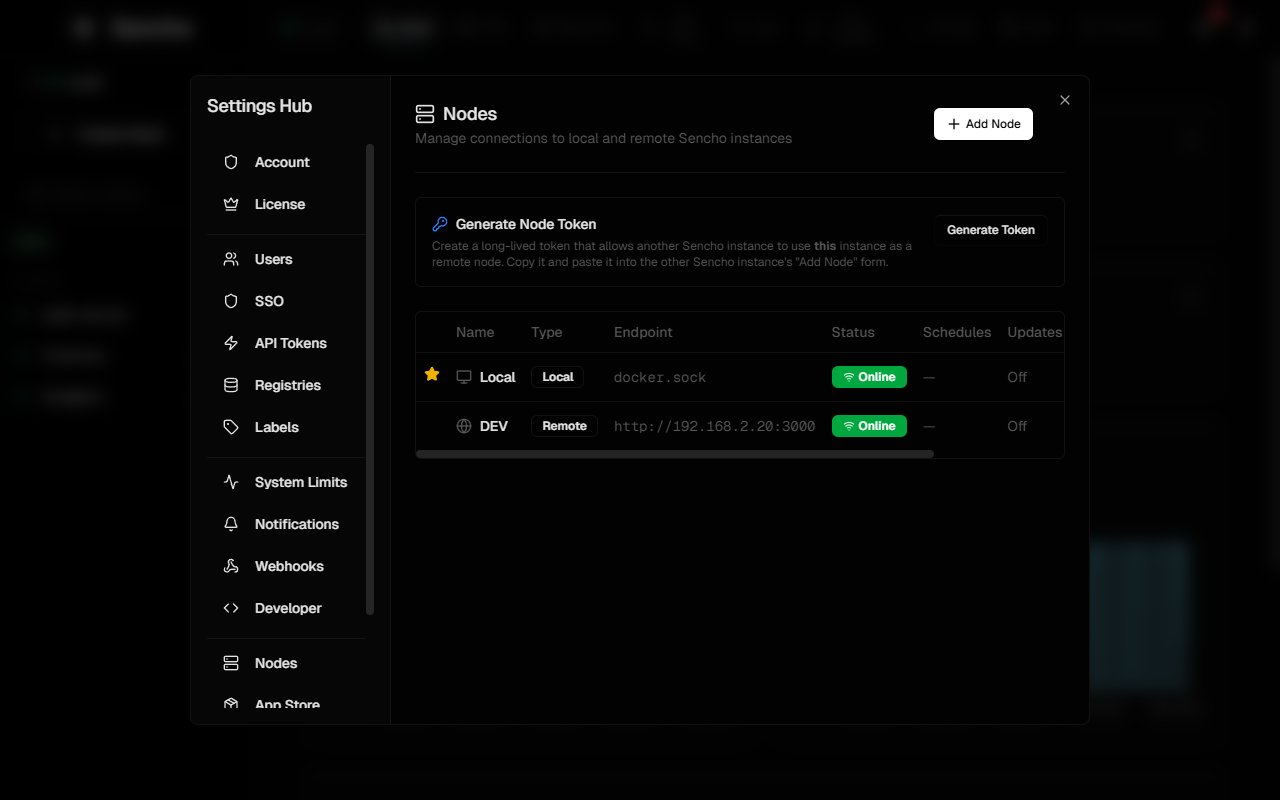Click the crown icon beside License
Screen dimensions: 1280x800
(x=231, y=204)
